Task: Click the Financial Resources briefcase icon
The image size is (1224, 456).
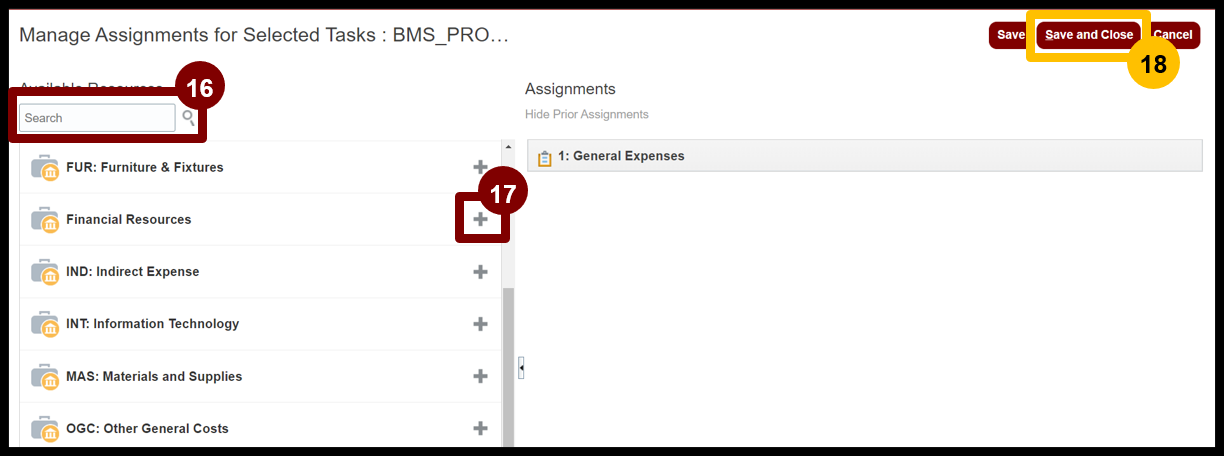Action: pyautogui.click(x=45, y=219)
